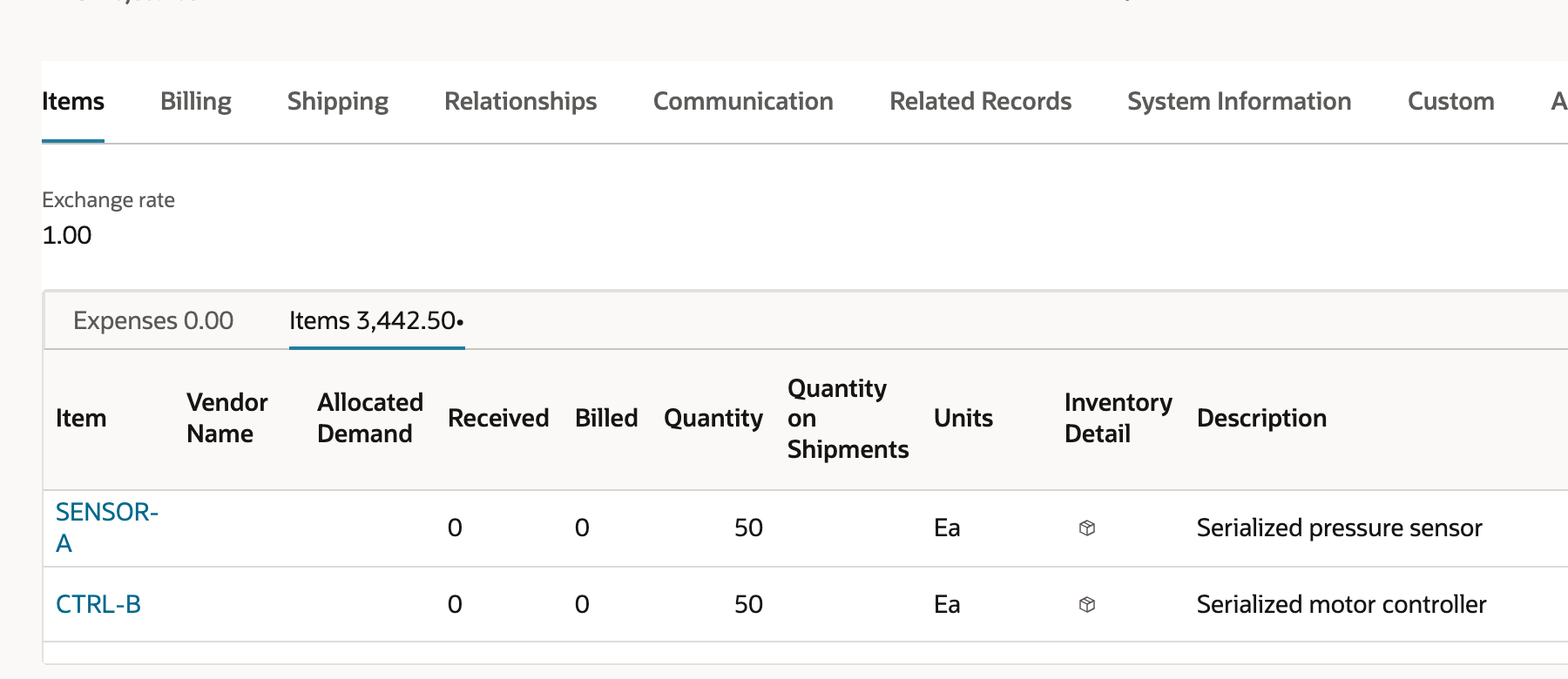Select the Serialized pressure sensor description cell
1568x679 pixels.
click(1339, 528)
